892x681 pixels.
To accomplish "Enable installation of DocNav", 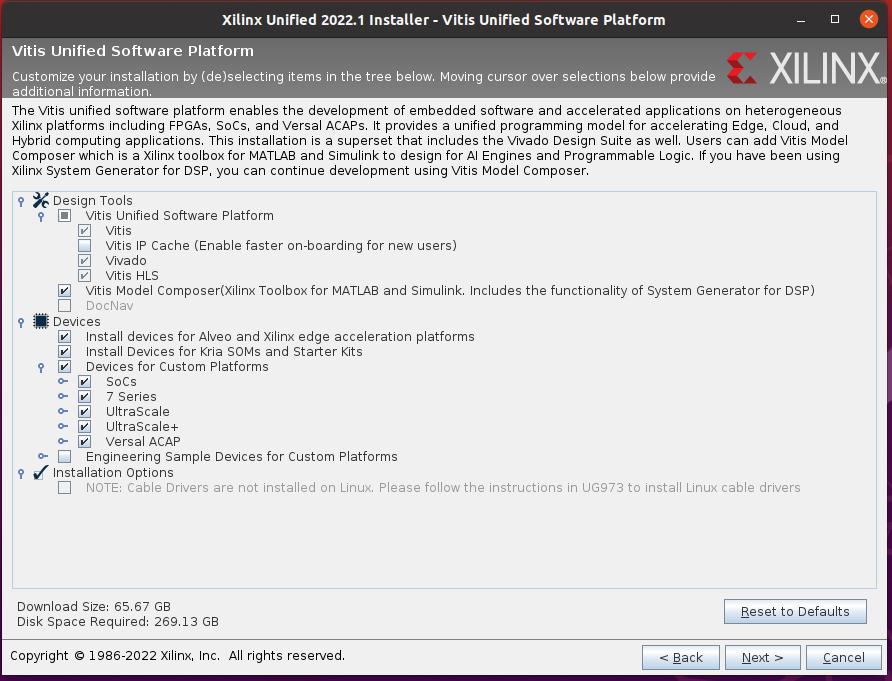I will (x=64, y=305).
